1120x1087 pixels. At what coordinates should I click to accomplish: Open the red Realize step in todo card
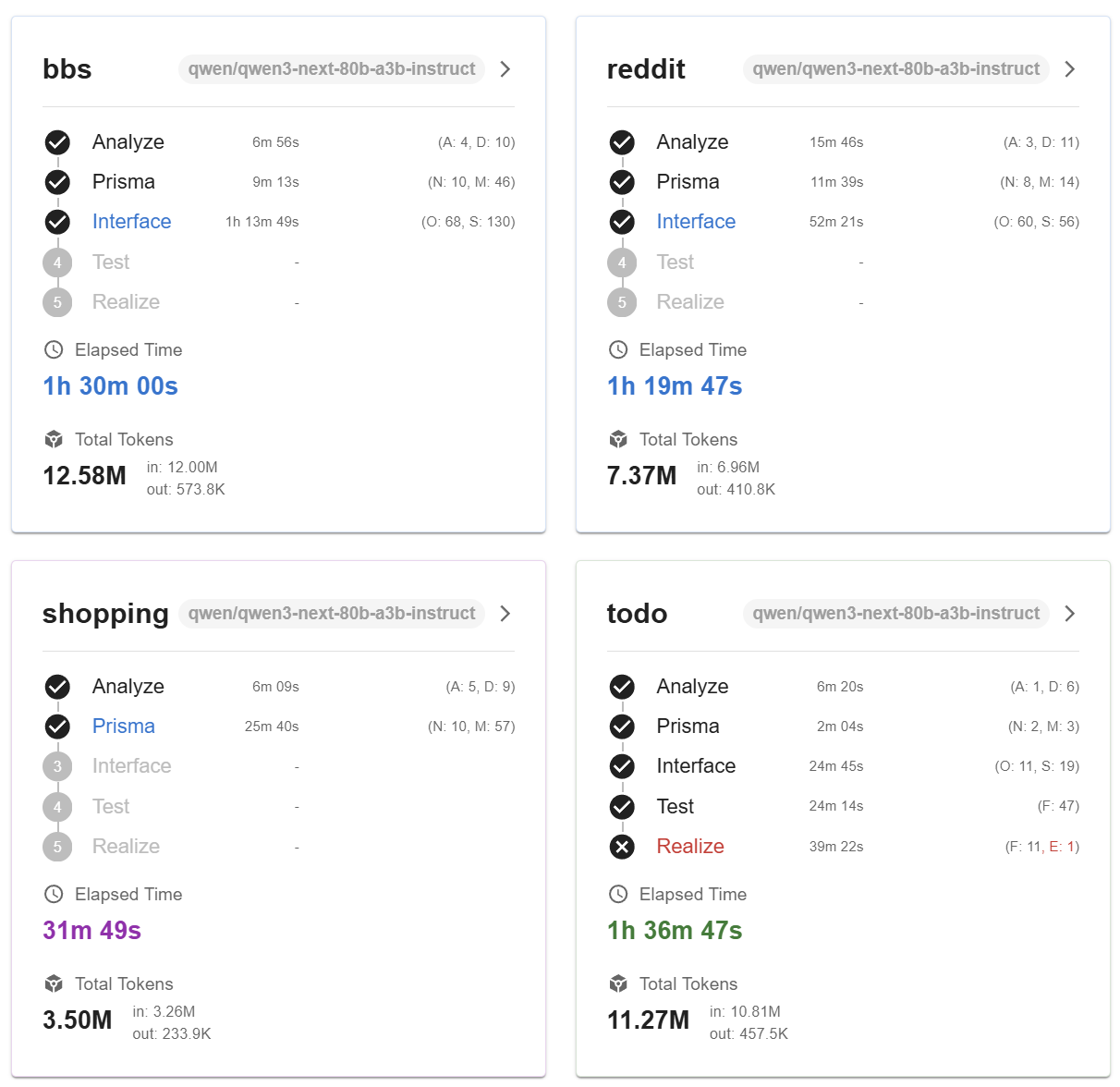690,846
